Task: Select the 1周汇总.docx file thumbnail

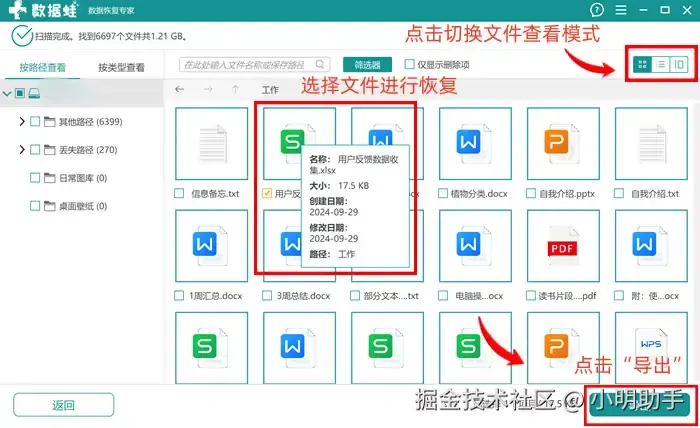Action: click(212, 246)
